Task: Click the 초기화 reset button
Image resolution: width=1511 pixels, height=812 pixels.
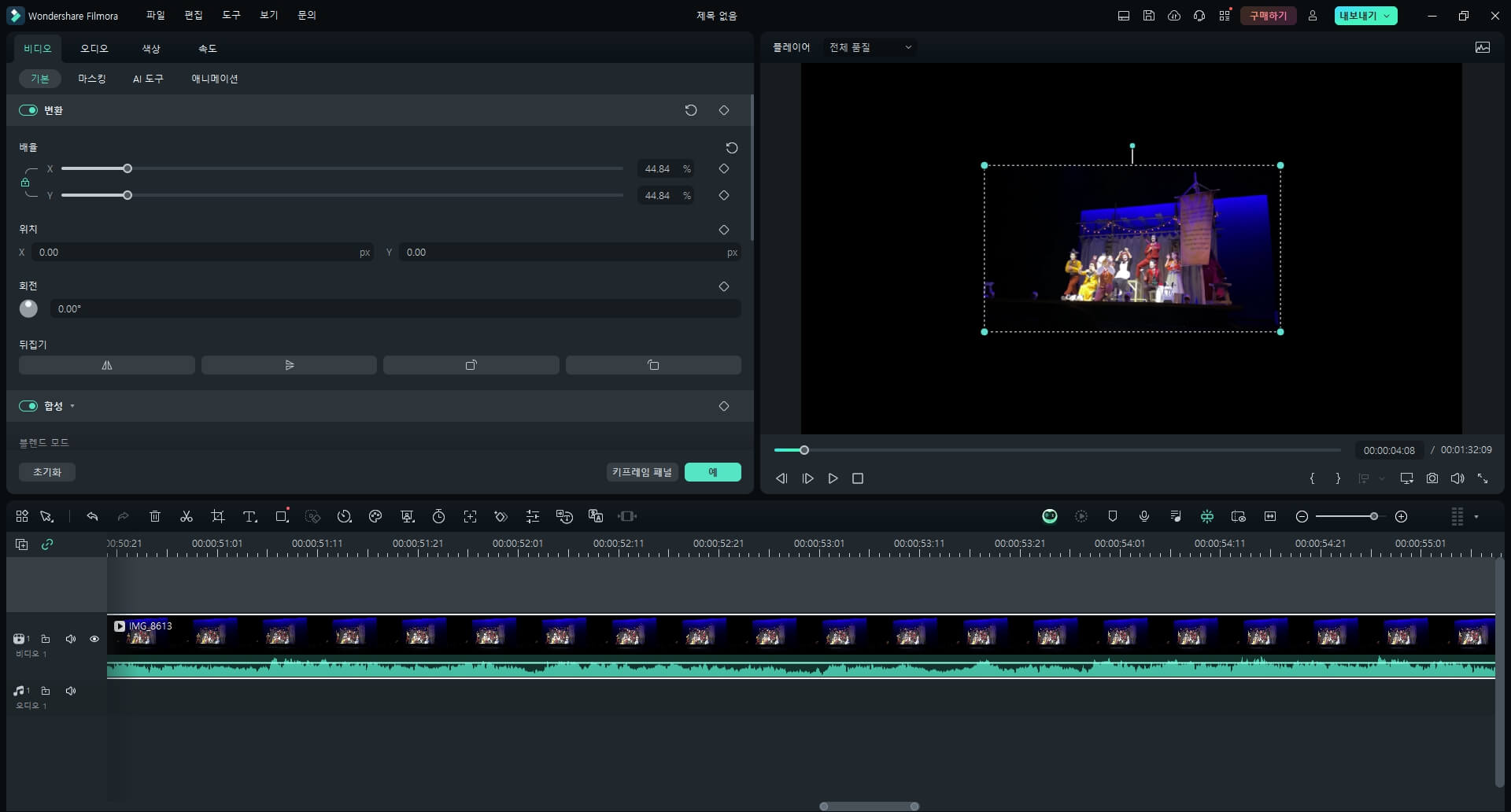Action: coord(47,472)
